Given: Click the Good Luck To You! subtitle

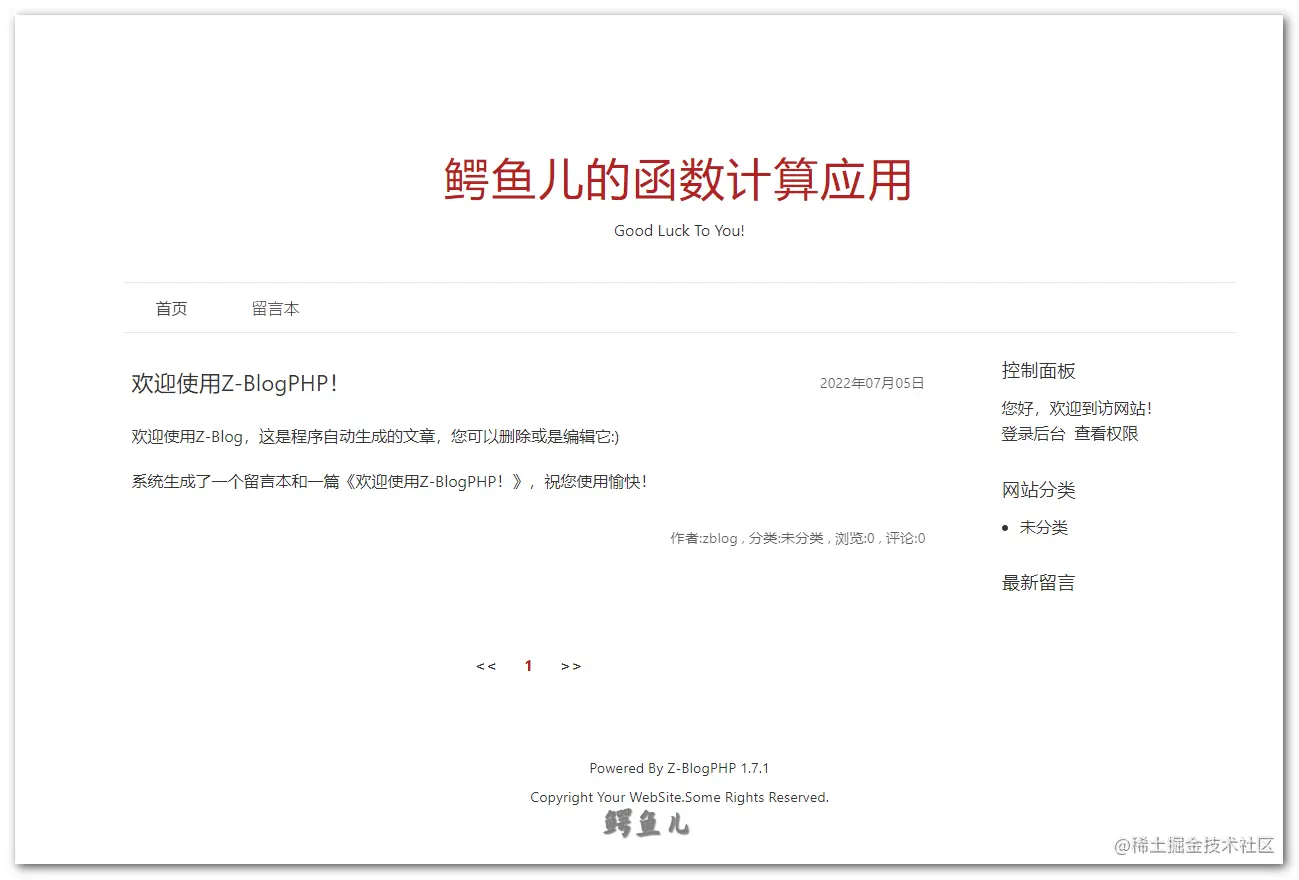Looking at the screenshot, I should pyautogui.click(x=679, y=230).
